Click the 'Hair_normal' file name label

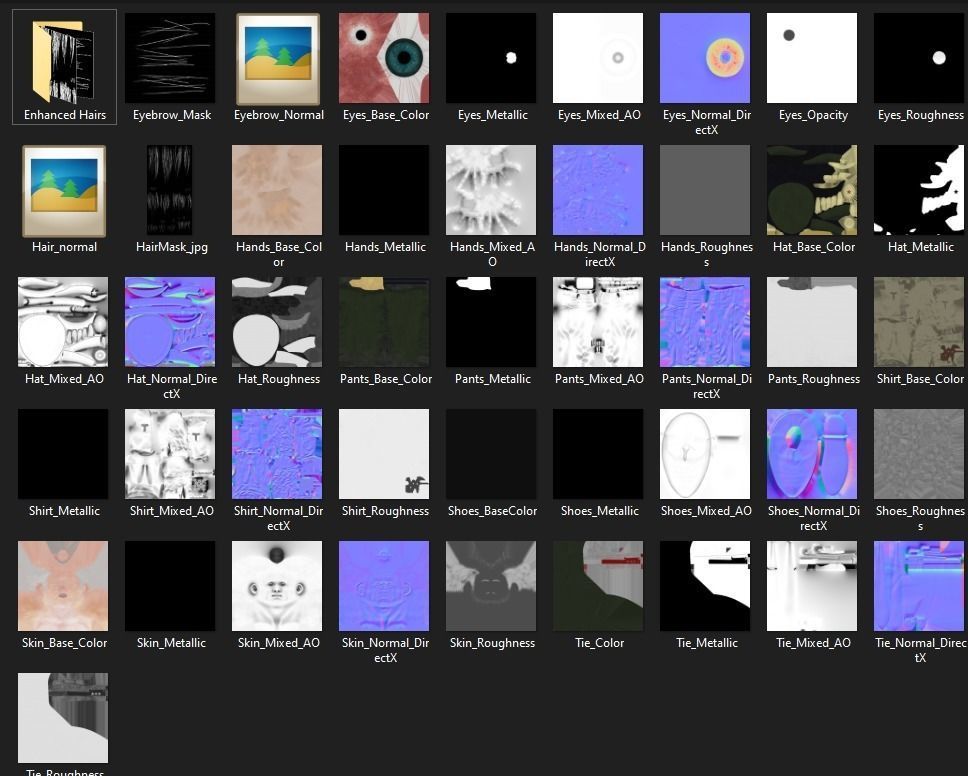pos(64,247)
